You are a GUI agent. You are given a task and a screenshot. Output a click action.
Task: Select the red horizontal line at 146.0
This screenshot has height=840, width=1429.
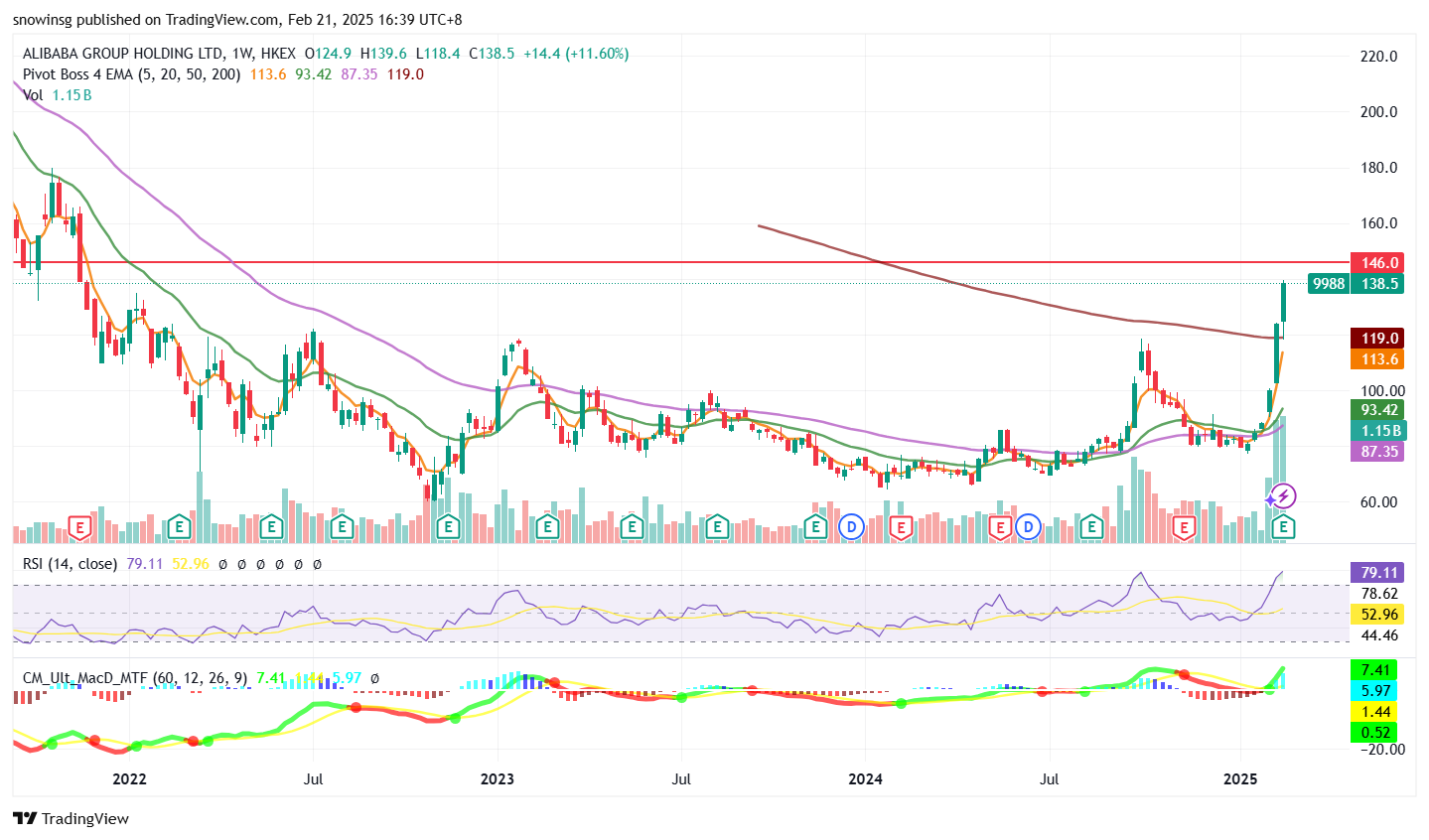point(681,263)
